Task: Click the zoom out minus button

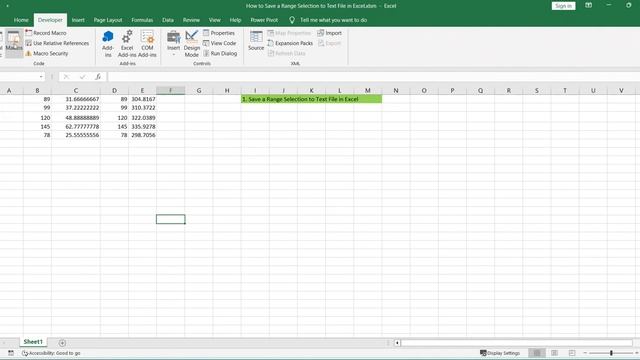Action: [x=585, y=353]
